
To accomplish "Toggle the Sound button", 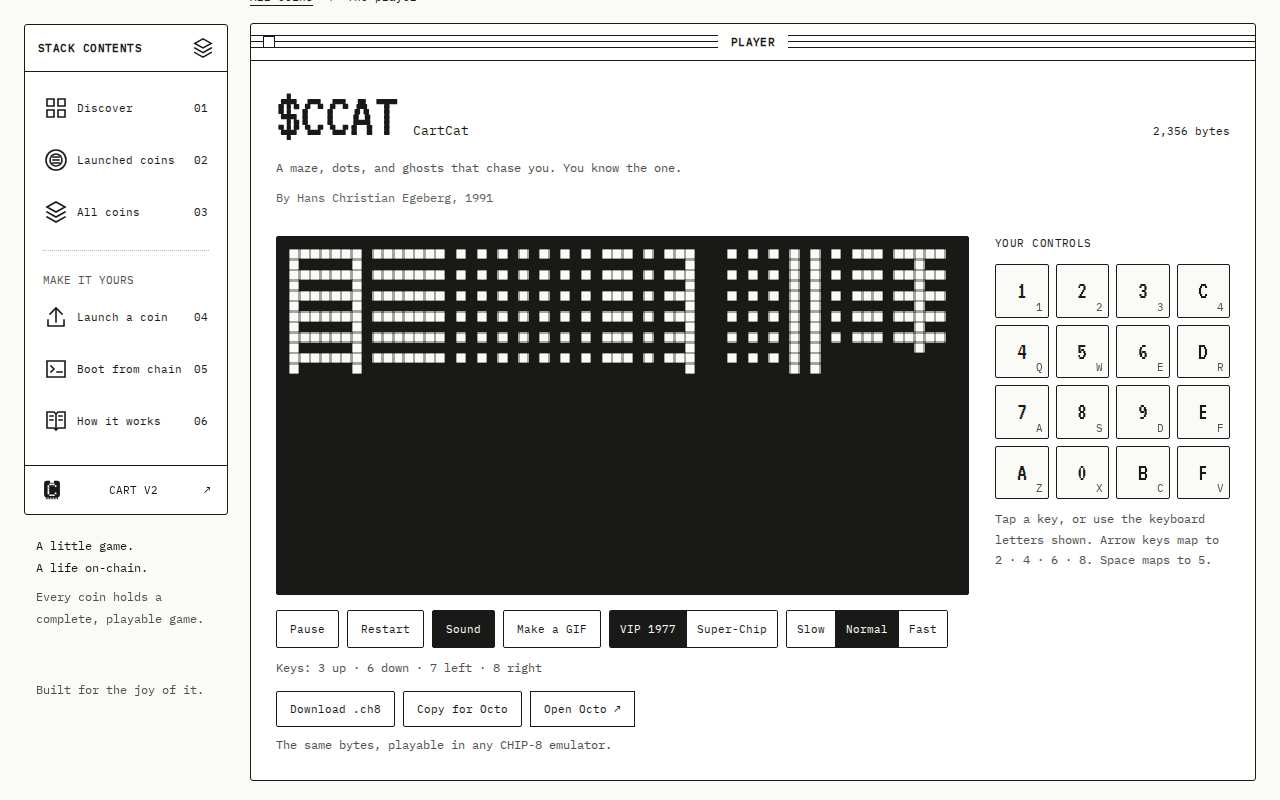I will [x=463, y=629].
